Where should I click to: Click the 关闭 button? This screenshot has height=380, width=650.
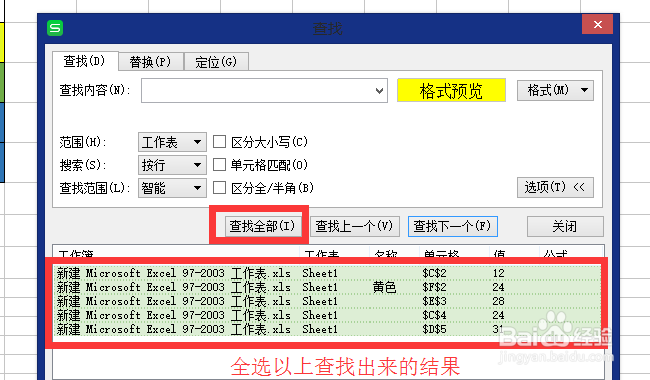click(565, 226)
